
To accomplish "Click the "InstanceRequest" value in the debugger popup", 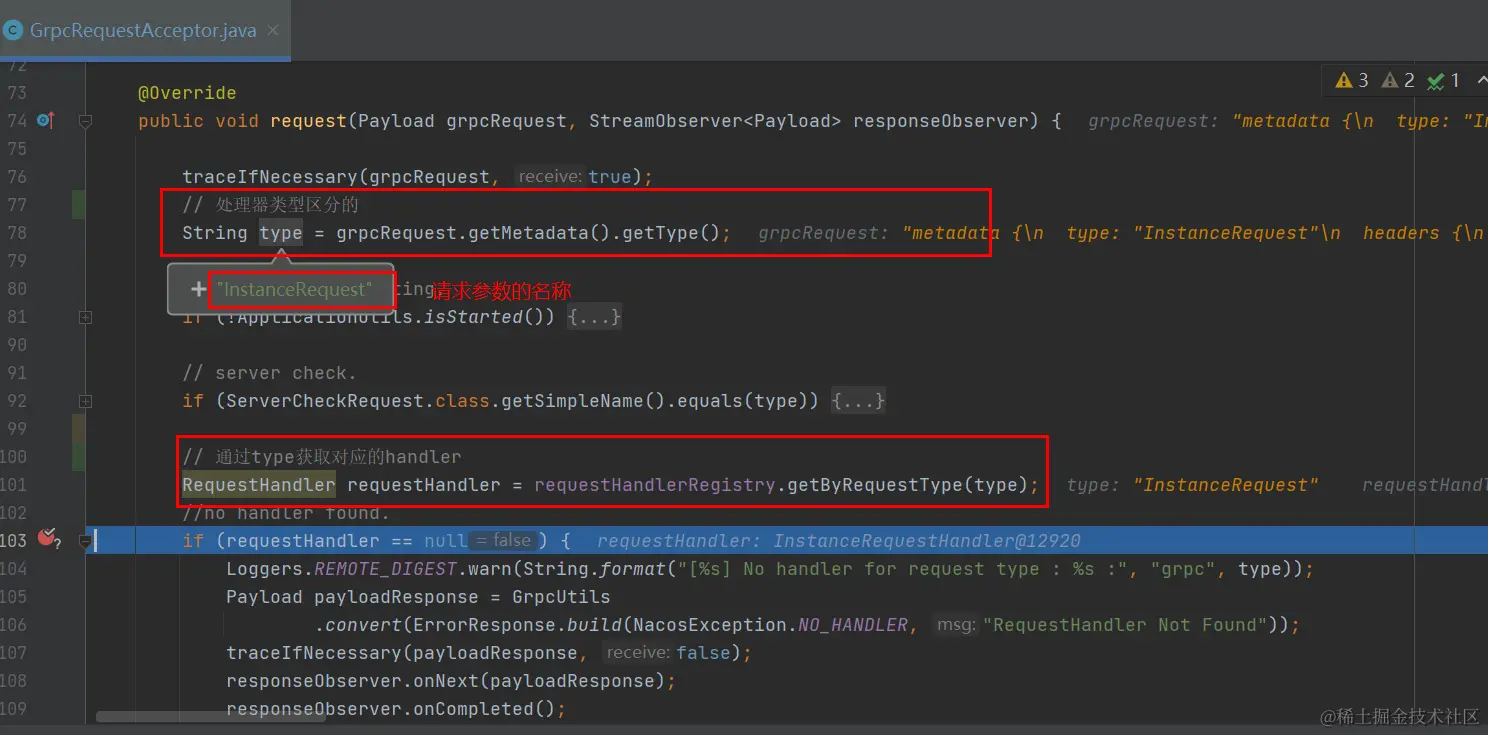I will pyautogui.click(x=294, y=289).
